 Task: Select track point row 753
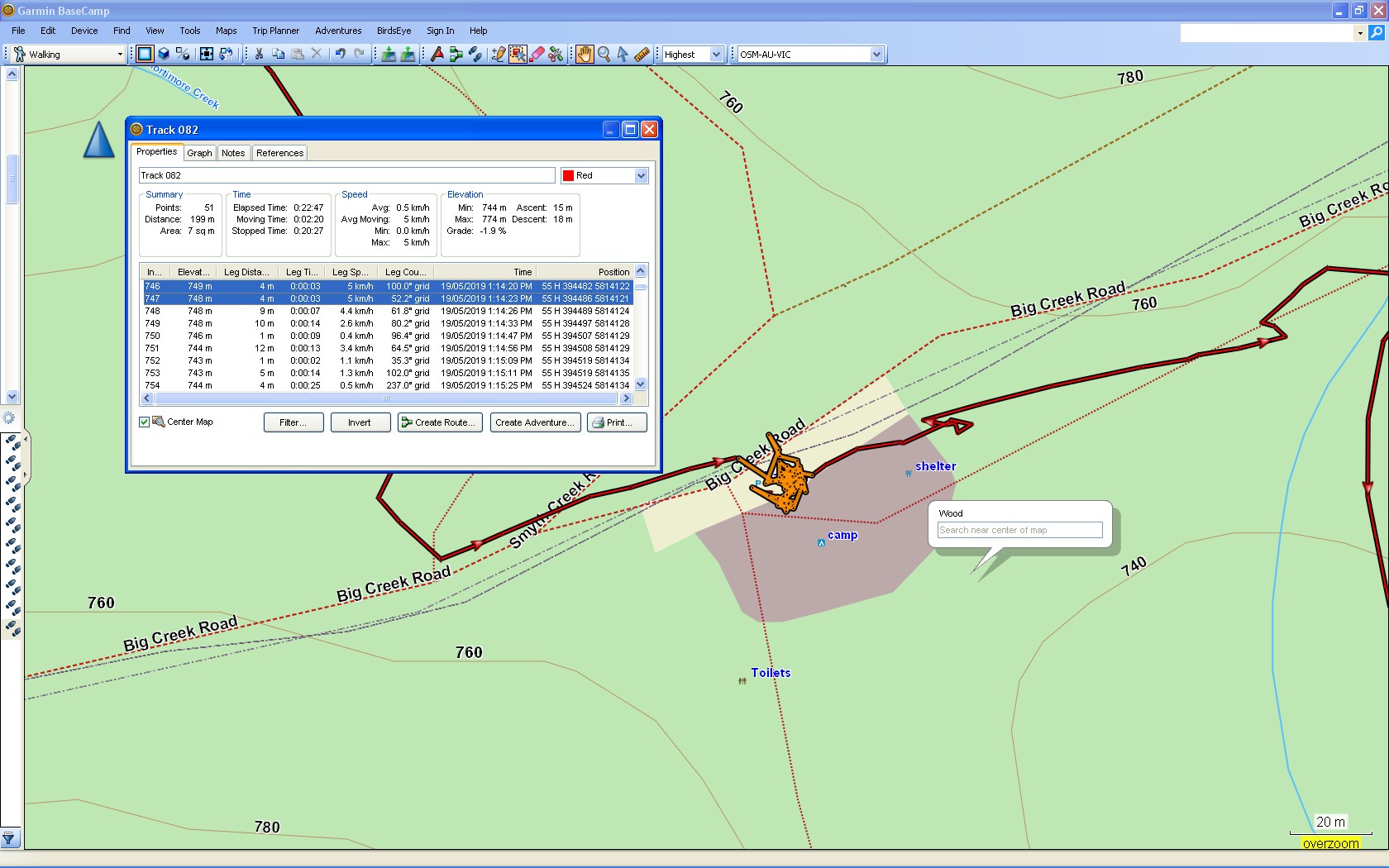tap(387, 373)
